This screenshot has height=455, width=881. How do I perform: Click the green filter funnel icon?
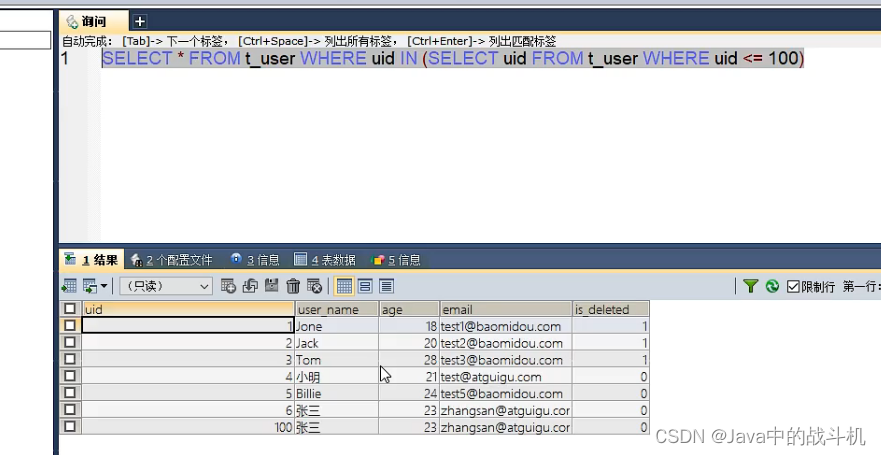[x=751, y=286]
